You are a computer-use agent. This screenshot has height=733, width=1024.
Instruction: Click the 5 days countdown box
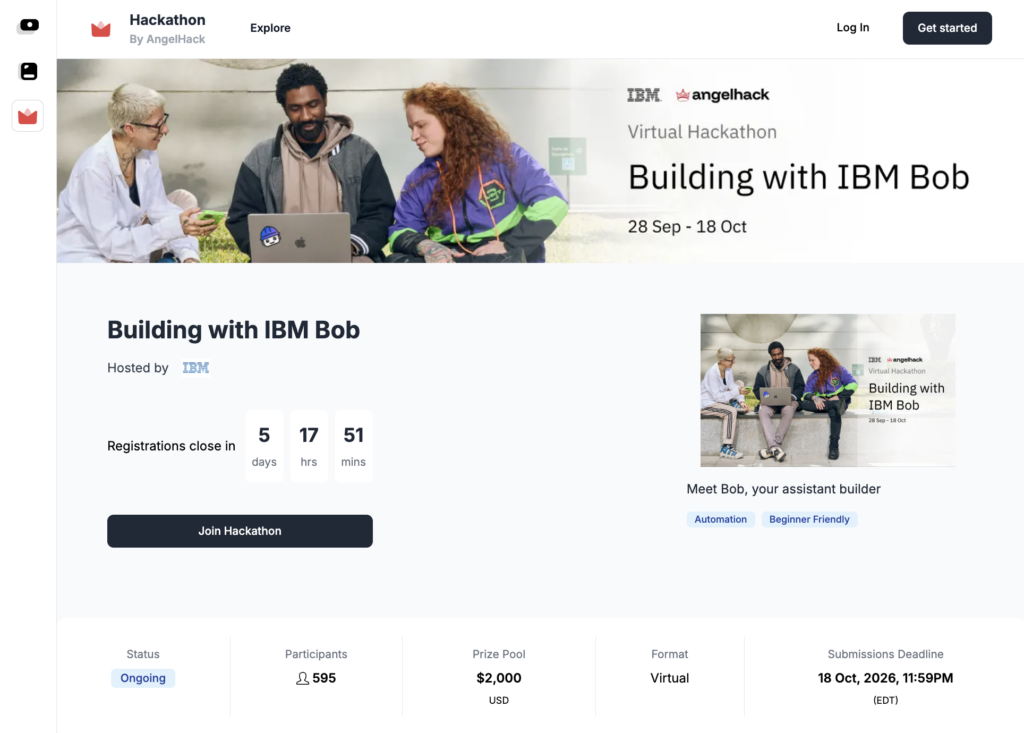point(264,446)
